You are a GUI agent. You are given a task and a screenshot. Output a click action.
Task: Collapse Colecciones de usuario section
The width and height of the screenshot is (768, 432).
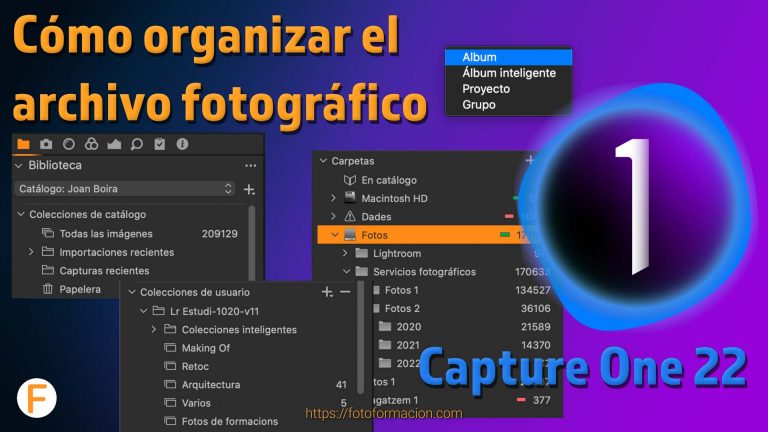pyautogui.click(x=131, y=292)
